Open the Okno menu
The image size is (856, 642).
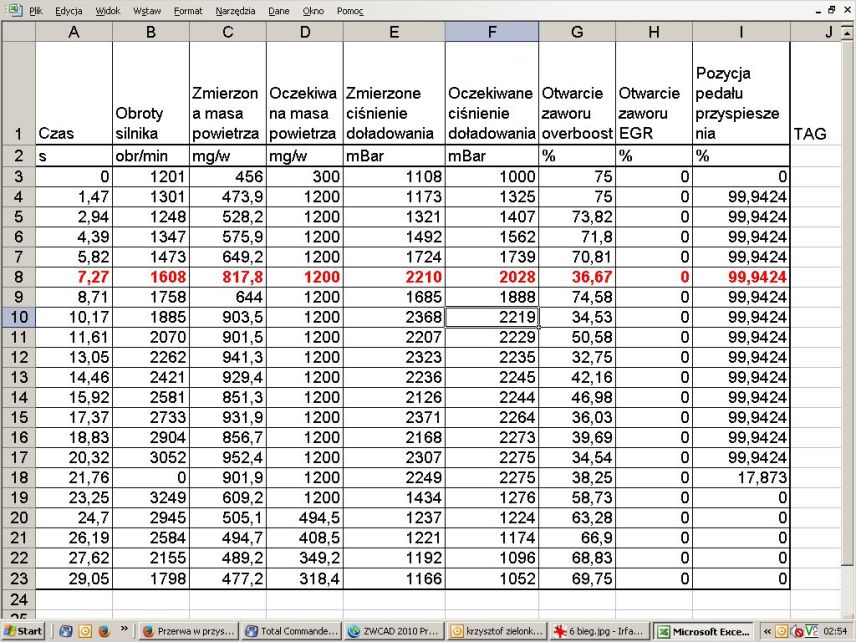[x=313, y=11]
